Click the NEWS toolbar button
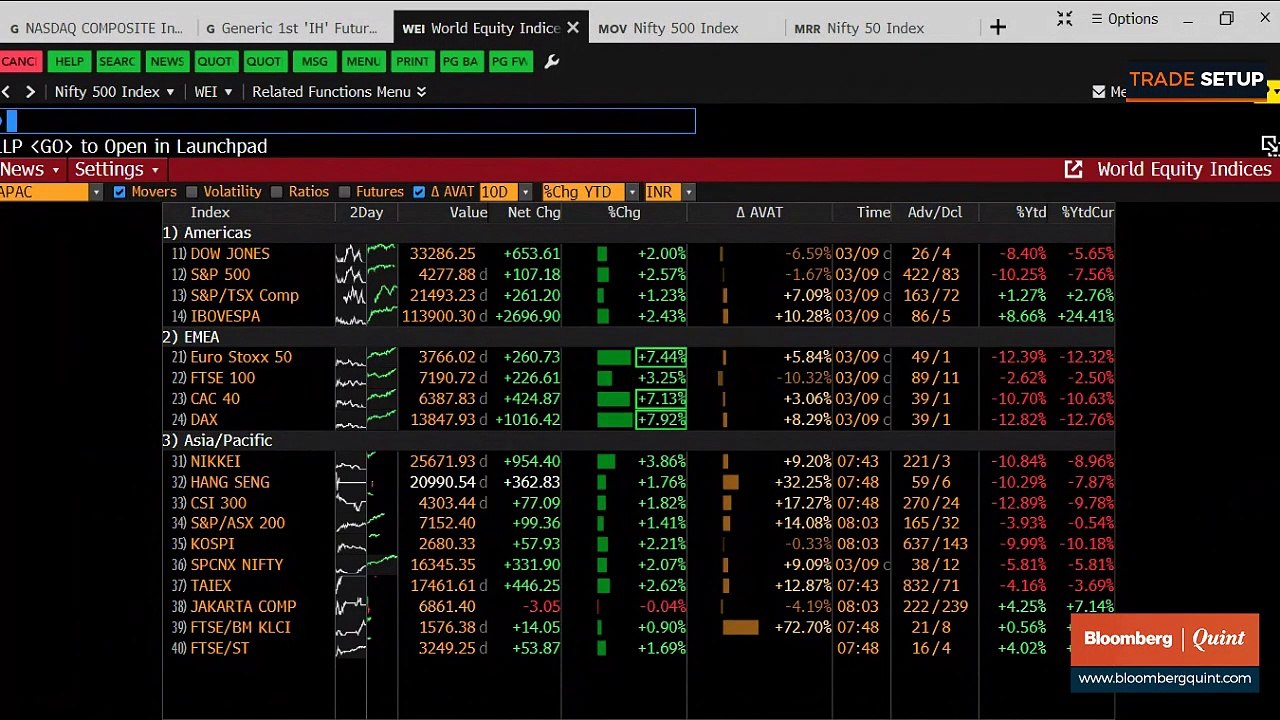The height and width of the screenshot is (720, 1280). 167,62
